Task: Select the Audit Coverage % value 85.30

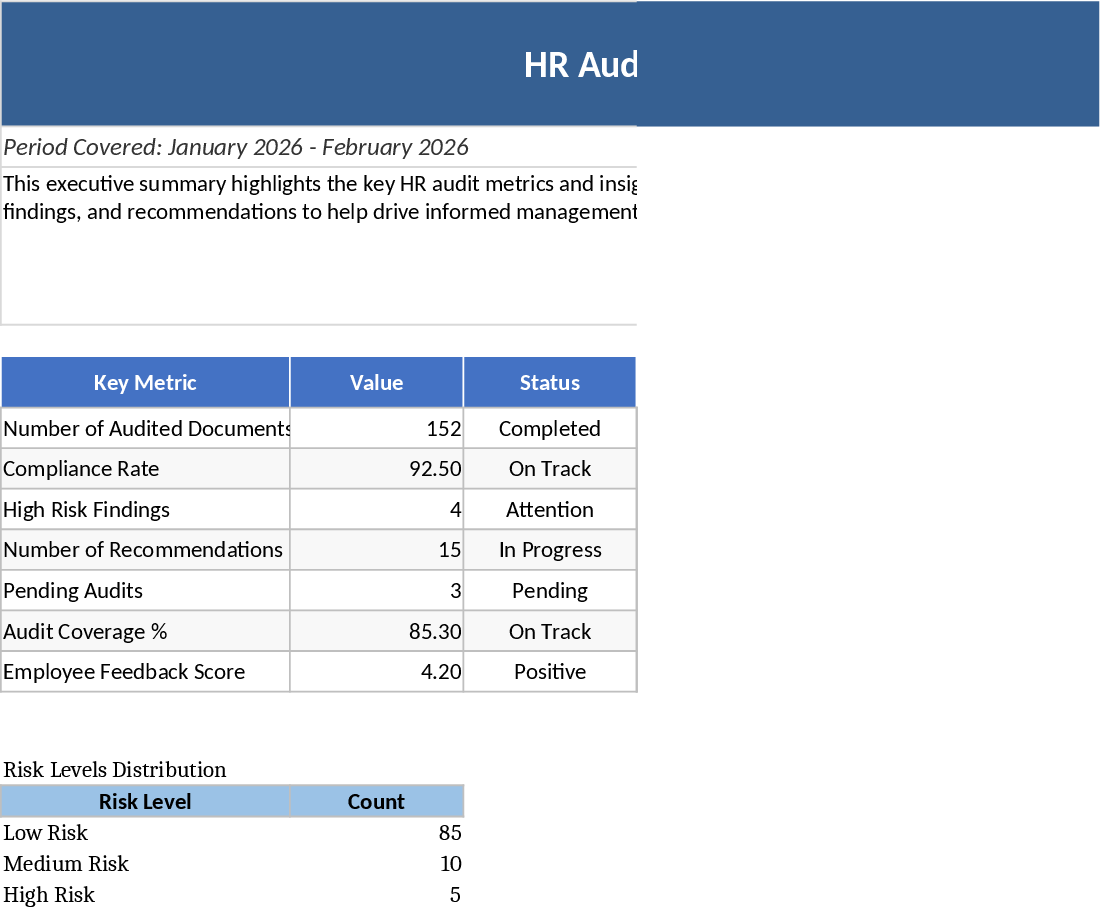Action: point(376,631)
